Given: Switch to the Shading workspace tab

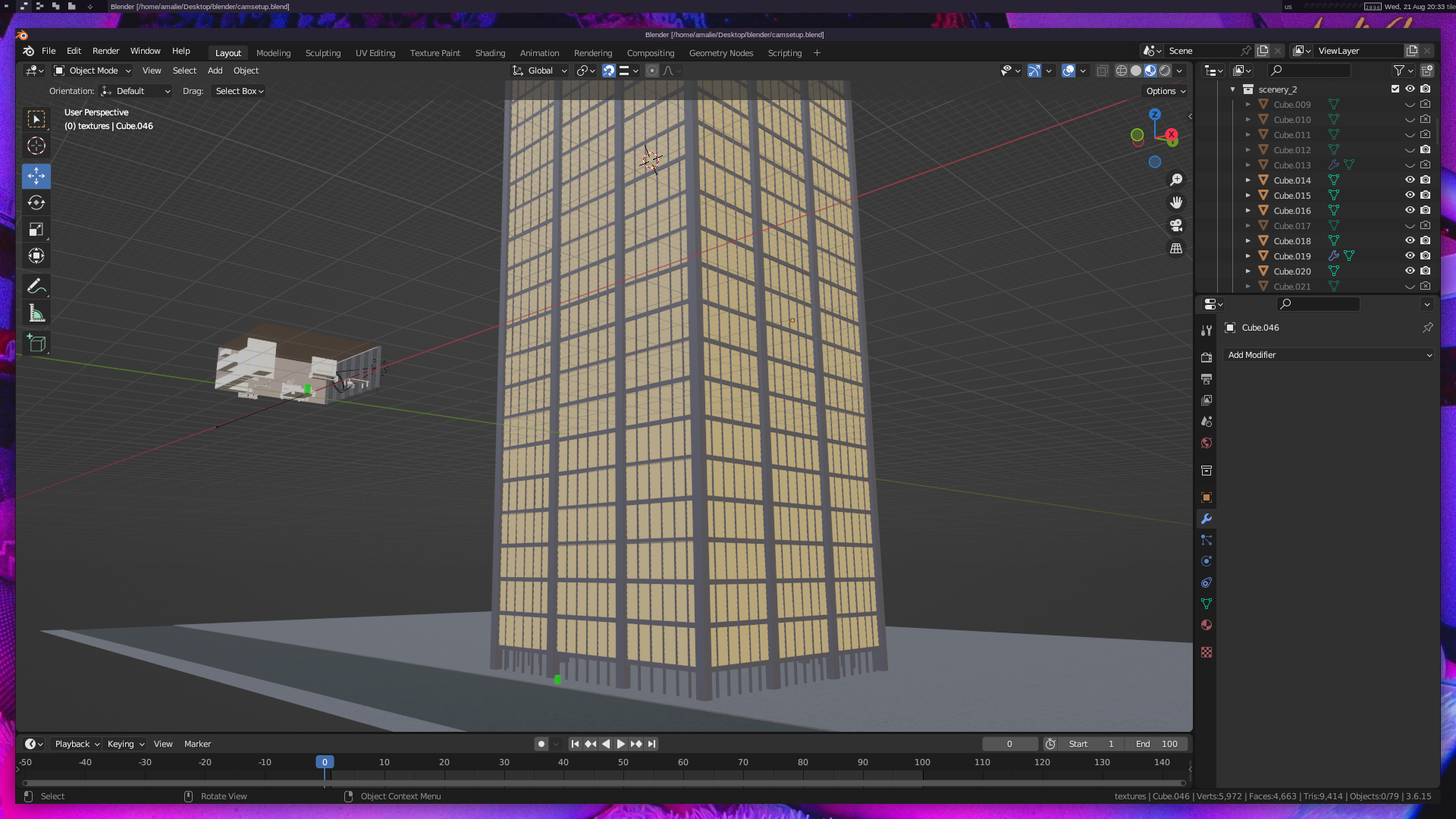Looking at the screenshot, I should 490,53.
